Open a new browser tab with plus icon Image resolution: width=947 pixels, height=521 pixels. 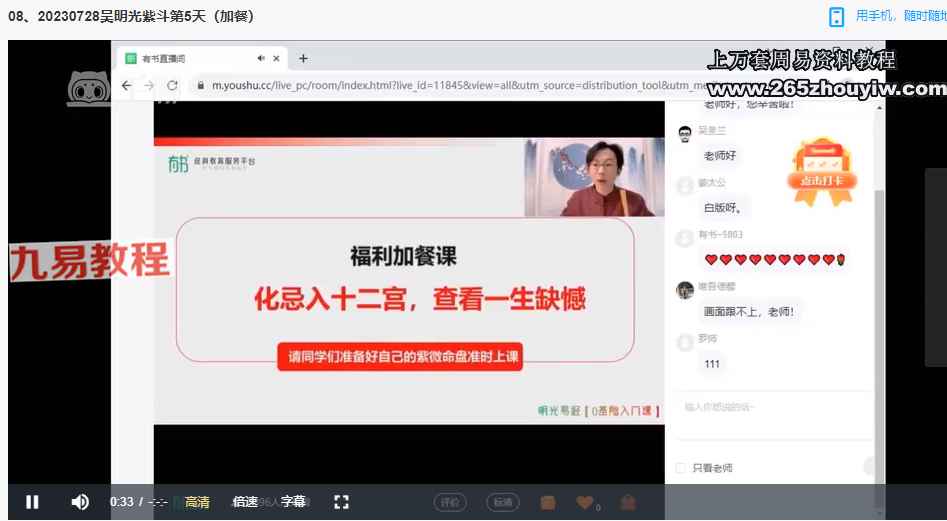[304, 58]
